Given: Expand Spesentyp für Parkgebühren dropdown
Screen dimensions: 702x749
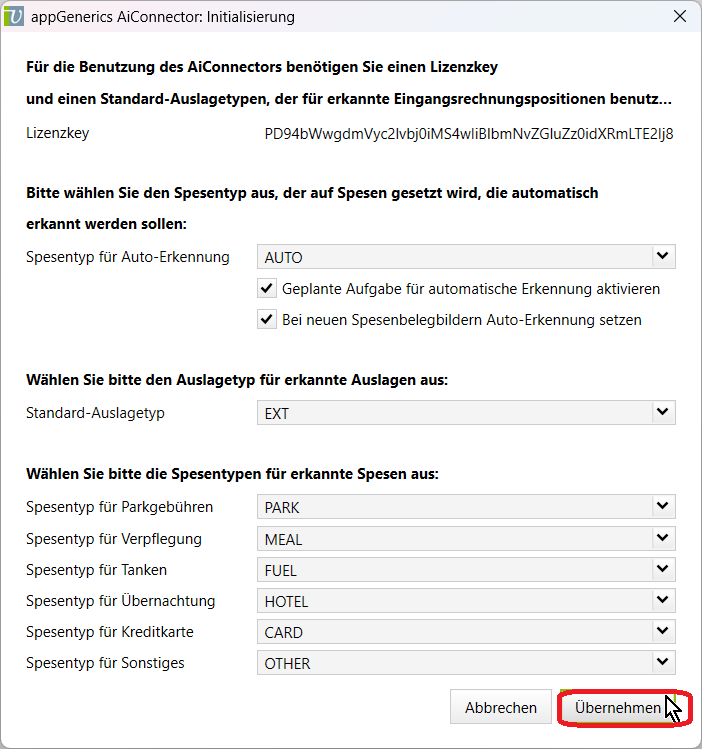Looking at the screenshot, I should 466,507.
